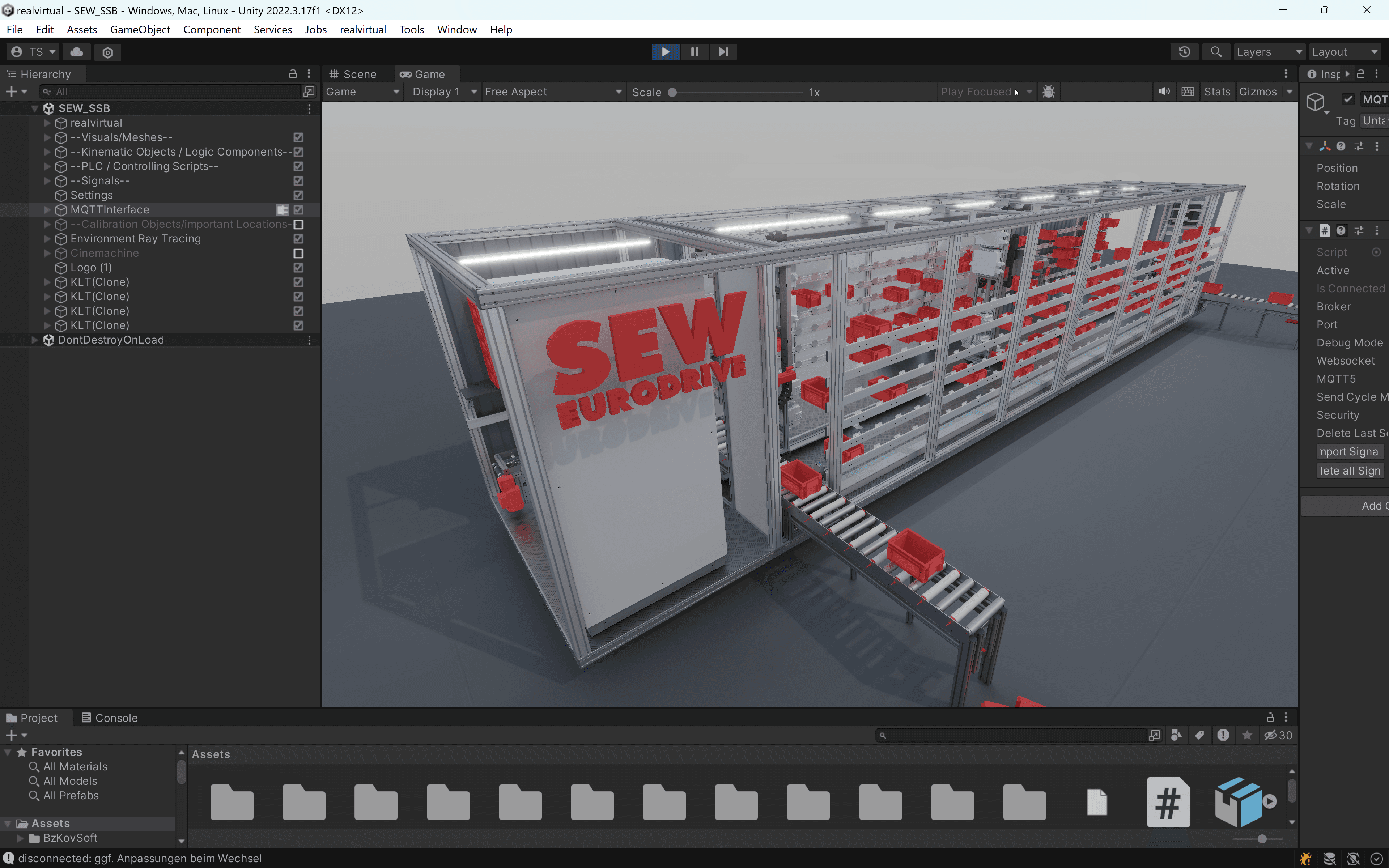
Task: Open the MQTT script component options menu
Action: click(1377, 230)
